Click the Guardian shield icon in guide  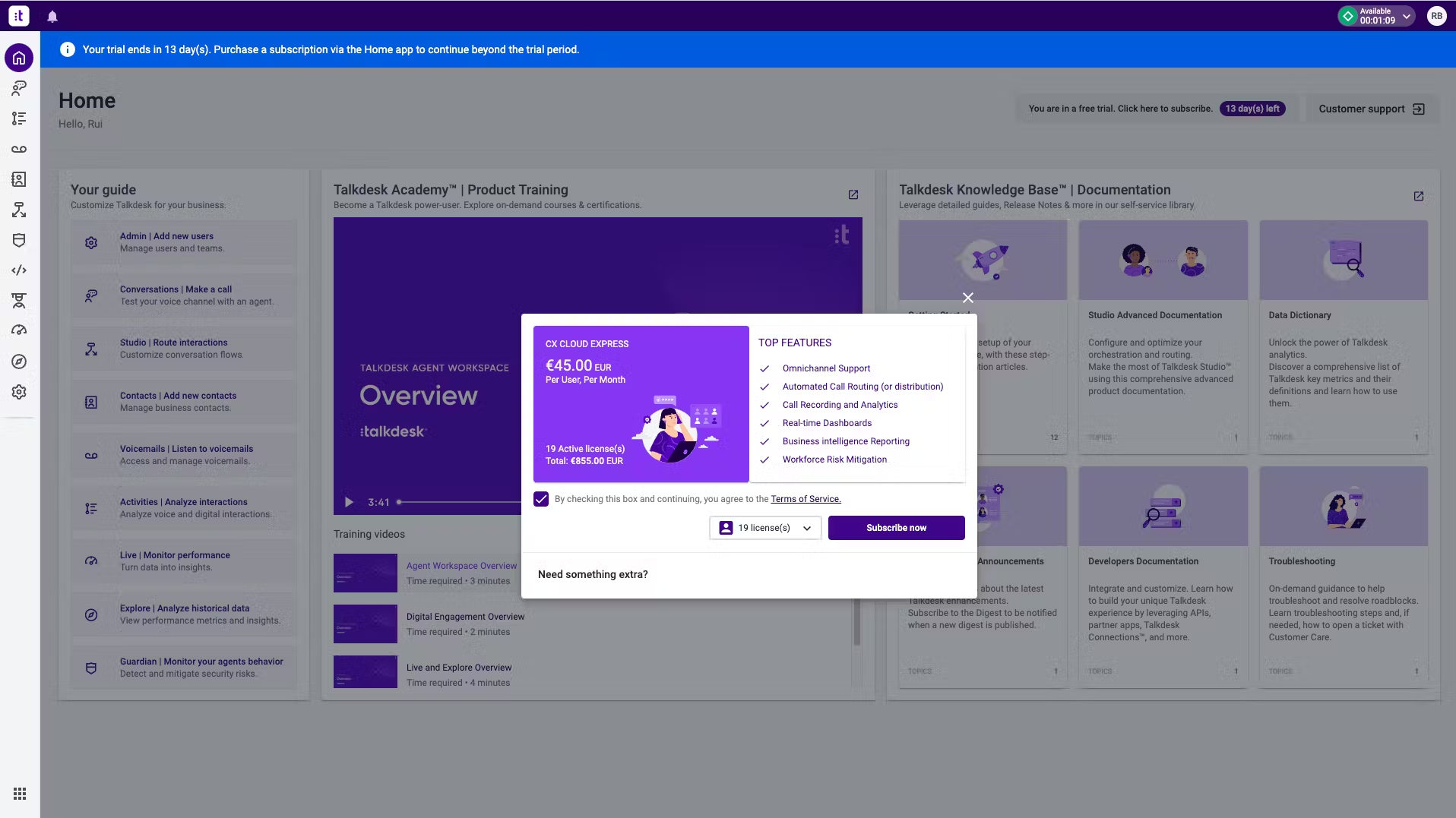91,668
